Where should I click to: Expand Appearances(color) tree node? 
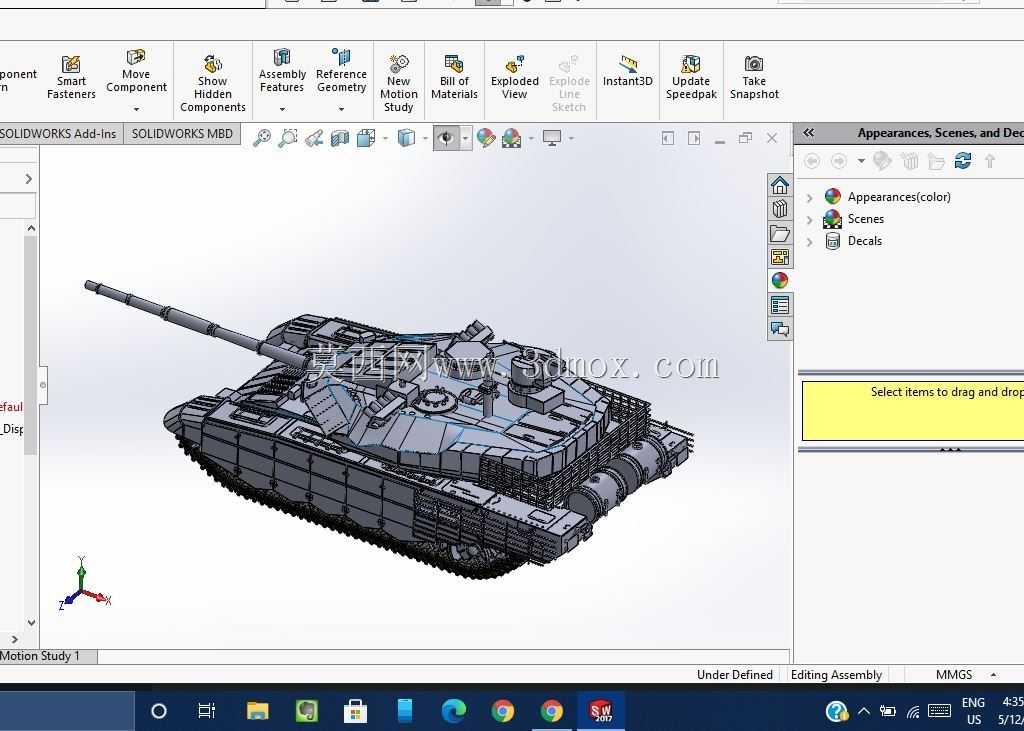click(810, 197)
